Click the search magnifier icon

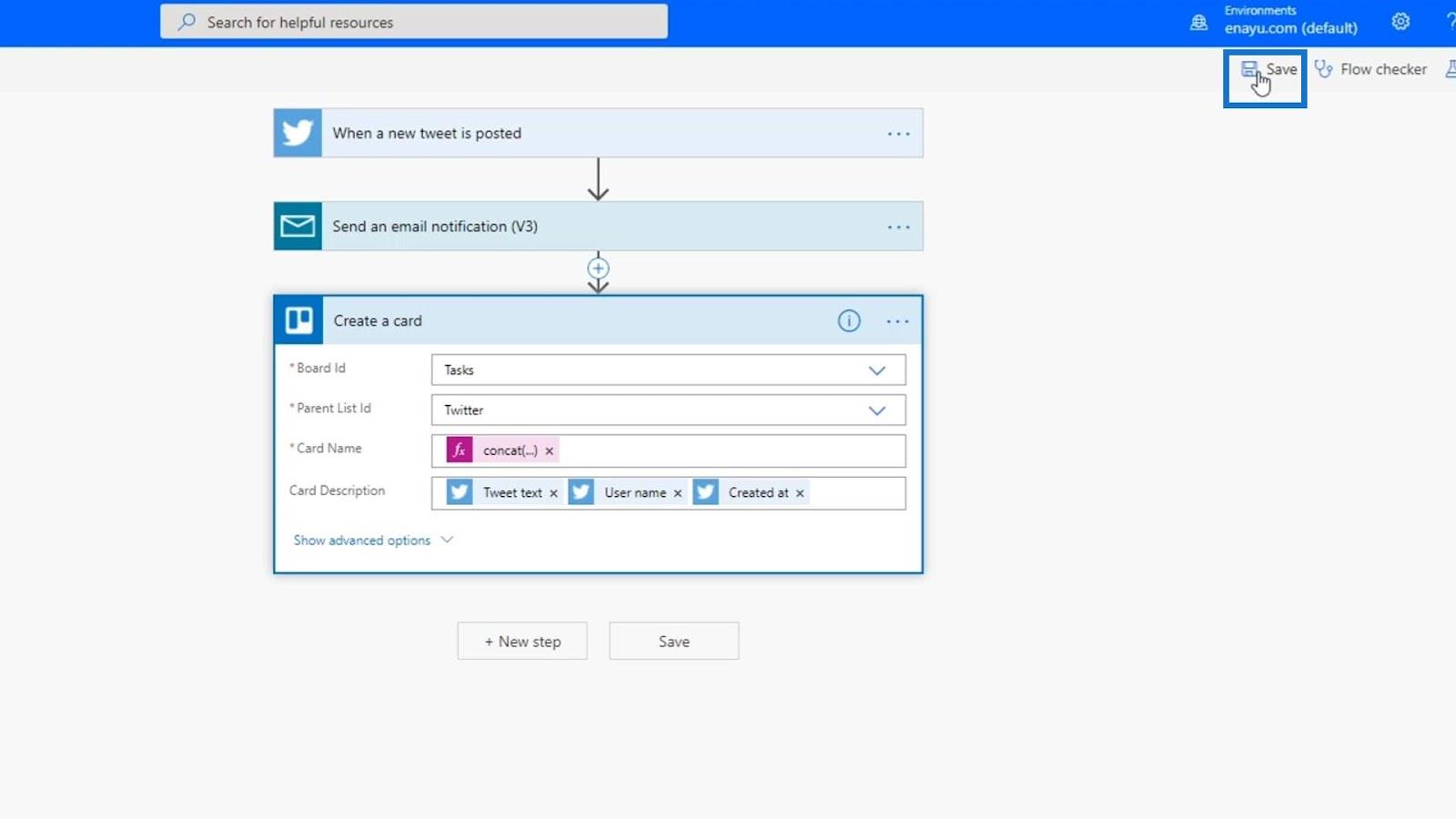(x=187, y=22)
